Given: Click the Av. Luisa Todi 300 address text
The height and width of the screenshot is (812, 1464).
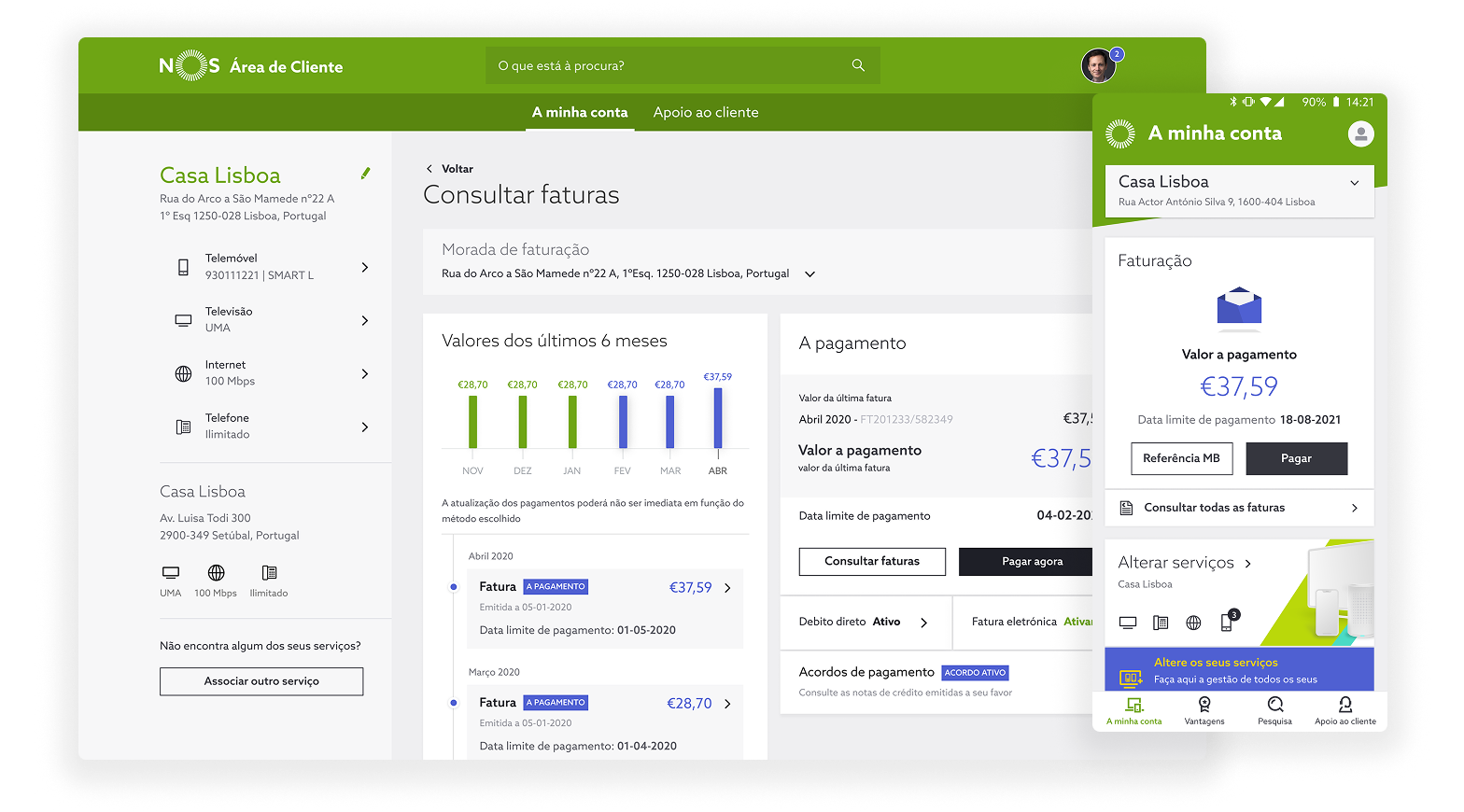Looking at the screenshot, I should click(x=205, y=518).
